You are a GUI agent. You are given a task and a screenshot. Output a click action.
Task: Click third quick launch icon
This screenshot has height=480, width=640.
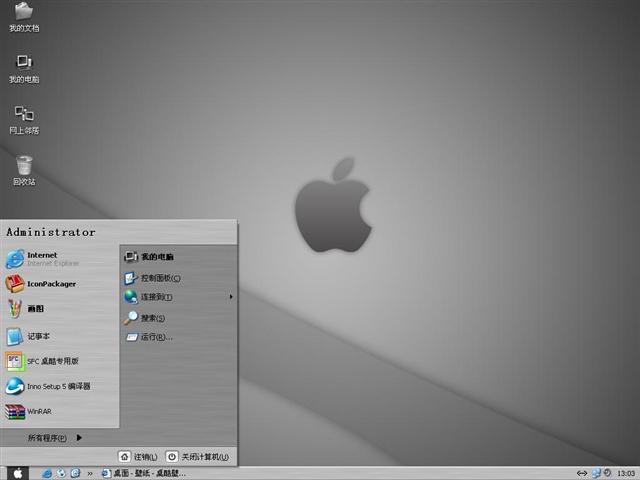[x=76, y=473]
